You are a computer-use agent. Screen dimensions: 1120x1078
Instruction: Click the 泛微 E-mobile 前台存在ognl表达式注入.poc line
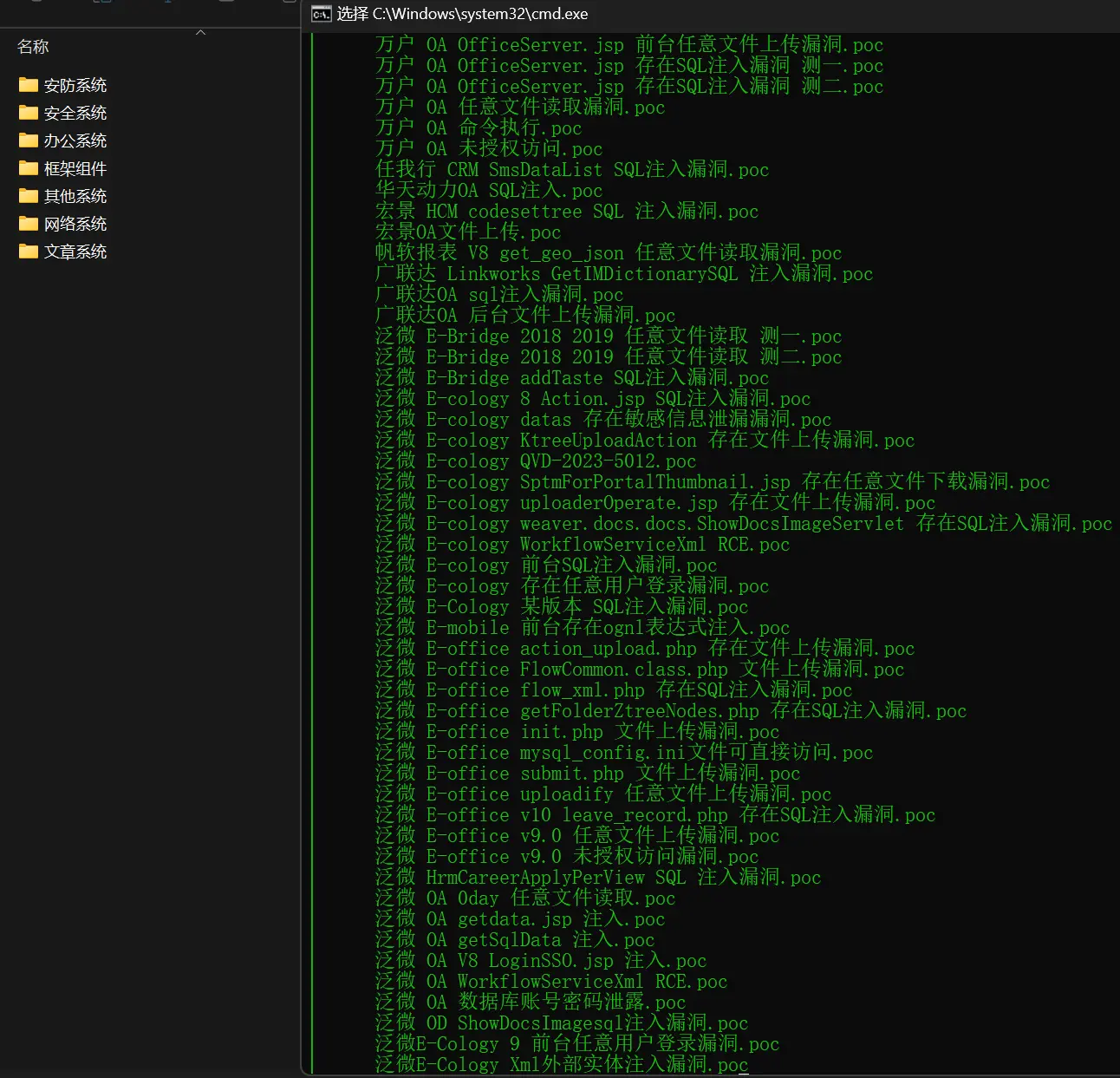tap(583, 628)
